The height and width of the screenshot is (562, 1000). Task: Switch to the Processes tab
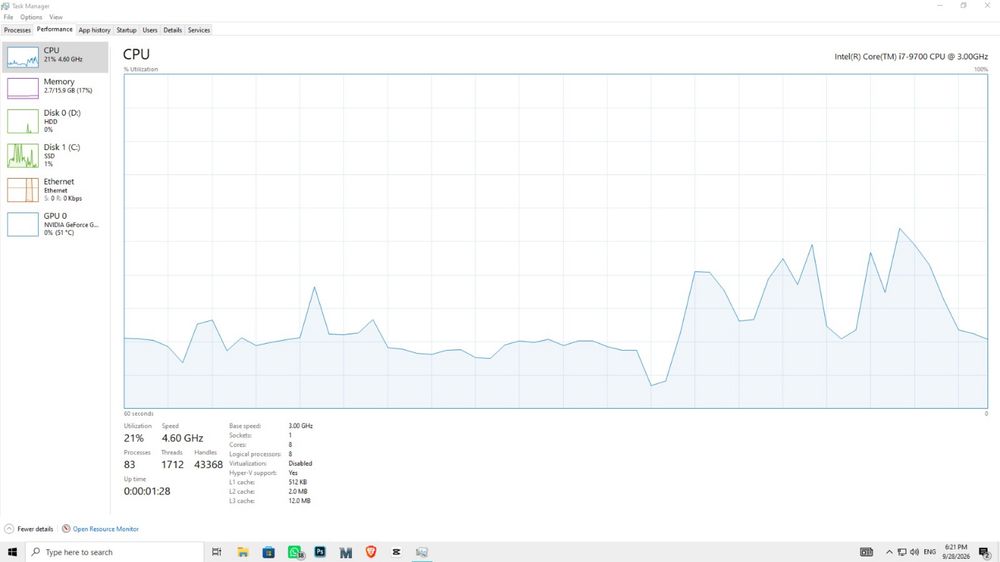point(17,30)
